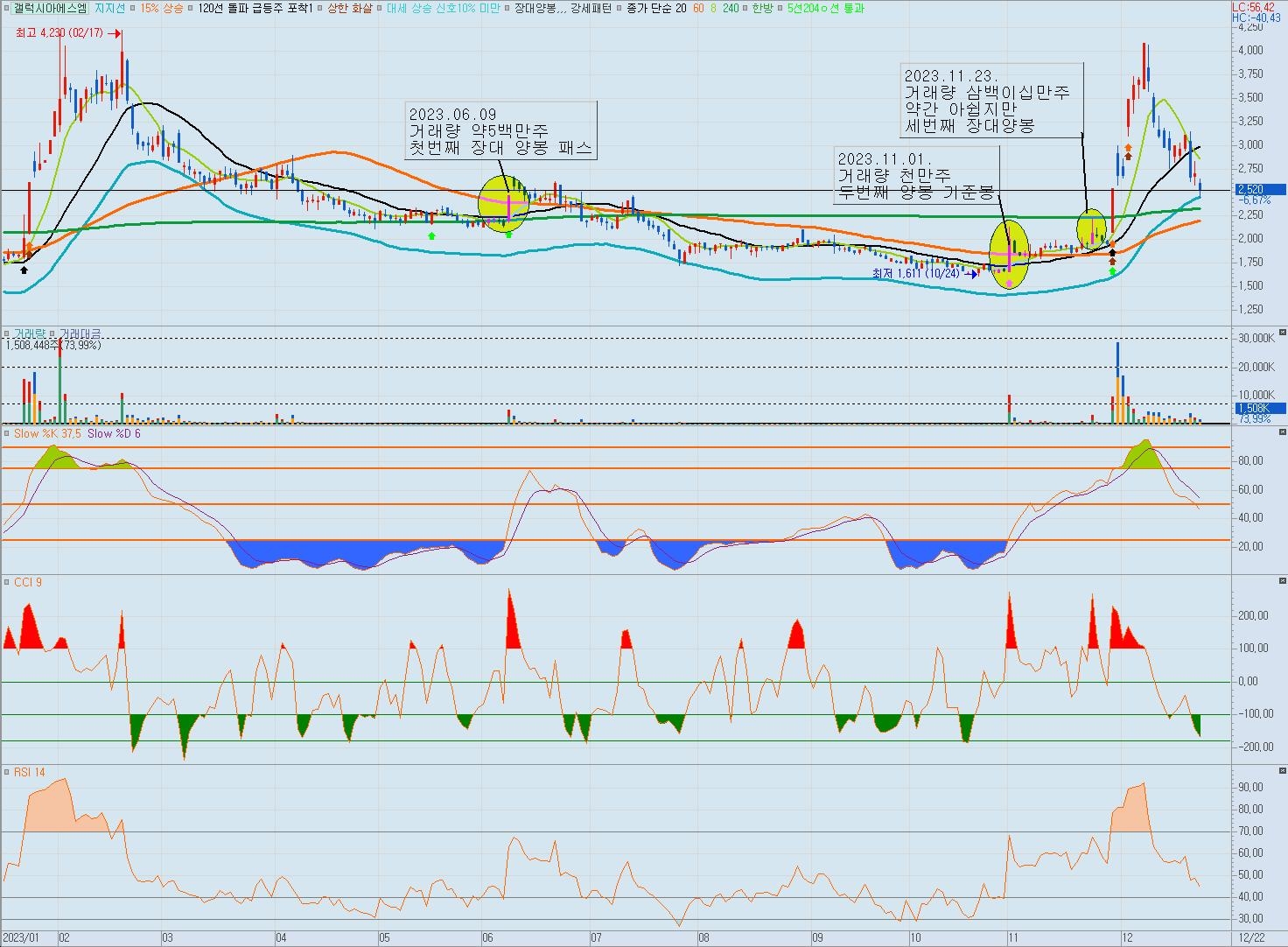Click the 11 month marker on date axis
The width and height of the screenshot is (1288, 947).
pyautogui.click(x=1013, y=937)
